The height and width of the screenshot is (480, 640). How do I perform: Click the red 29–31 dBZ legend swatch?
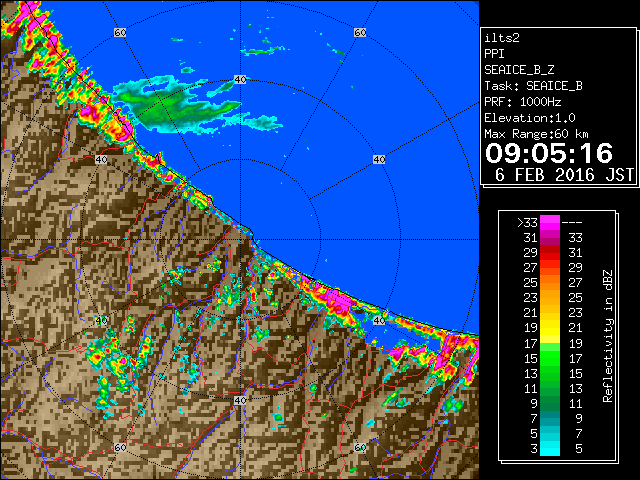click(549, 253)
